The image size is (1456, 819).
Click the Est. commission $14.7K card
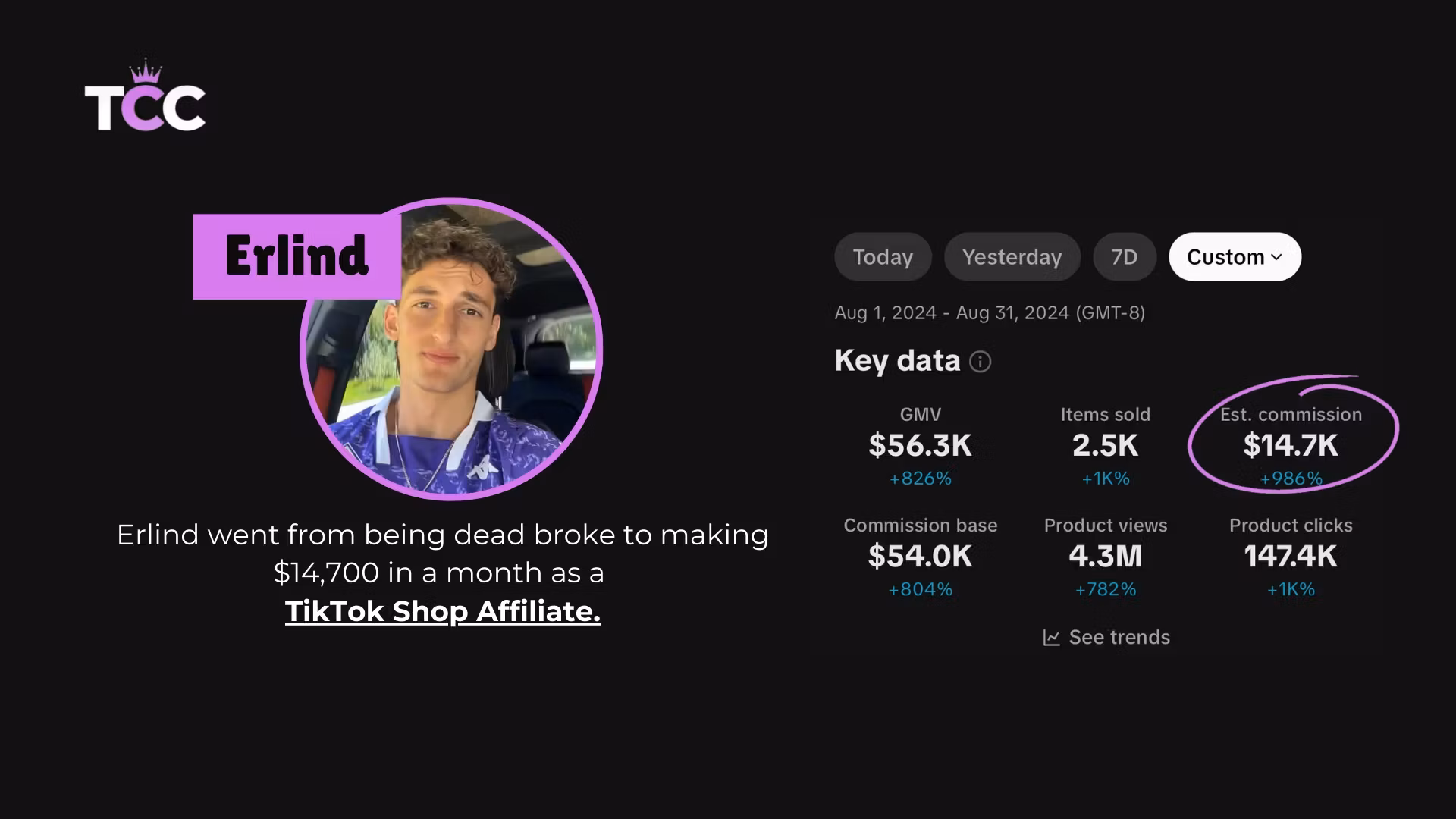(x=1291, y=446)
